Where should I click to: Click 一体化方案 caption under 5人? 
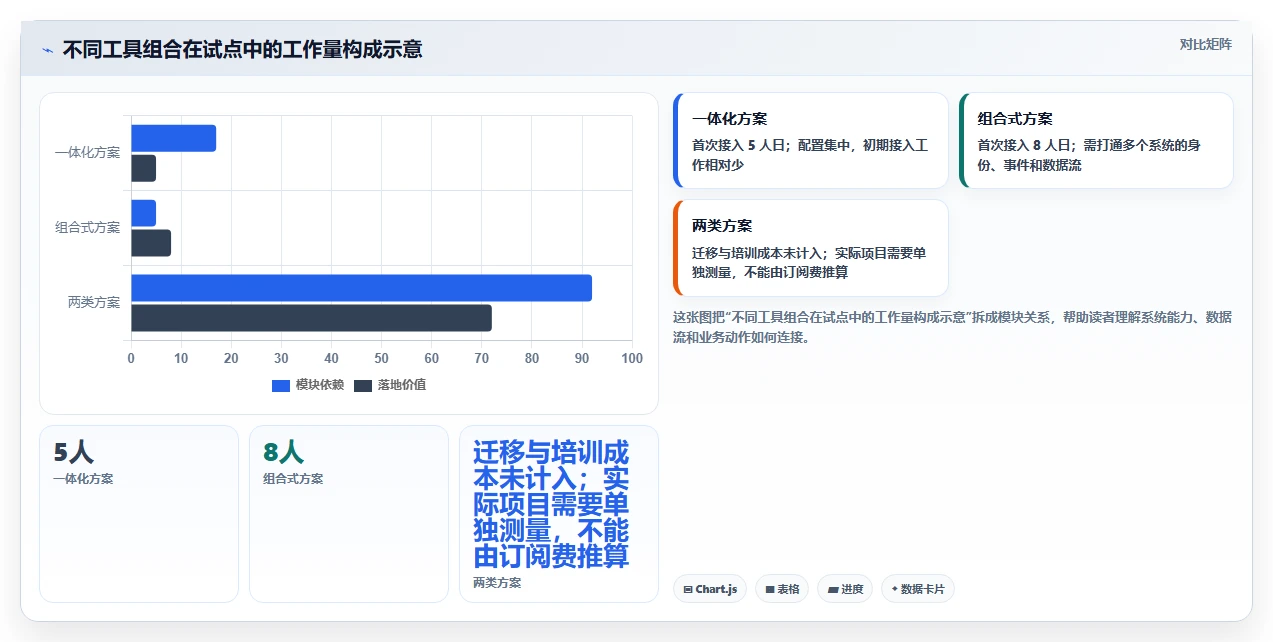pyautogui.click(x=83, y=479)
